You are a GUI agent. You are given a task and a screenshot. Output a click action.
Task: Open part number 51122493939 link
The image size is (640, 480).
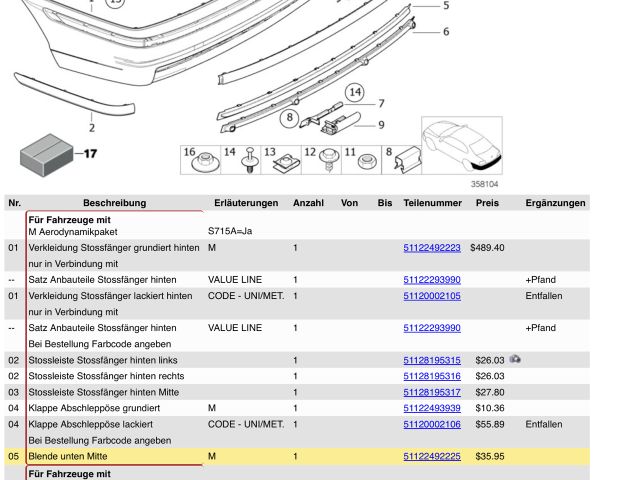coord(432,408)
